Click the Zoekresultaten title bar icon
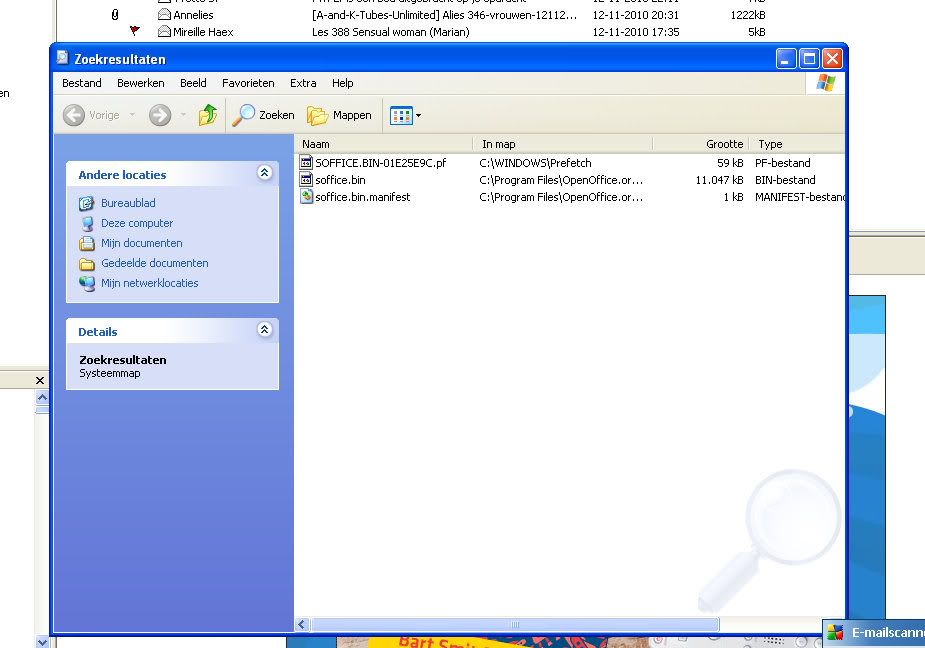 [x=63, y=58]
